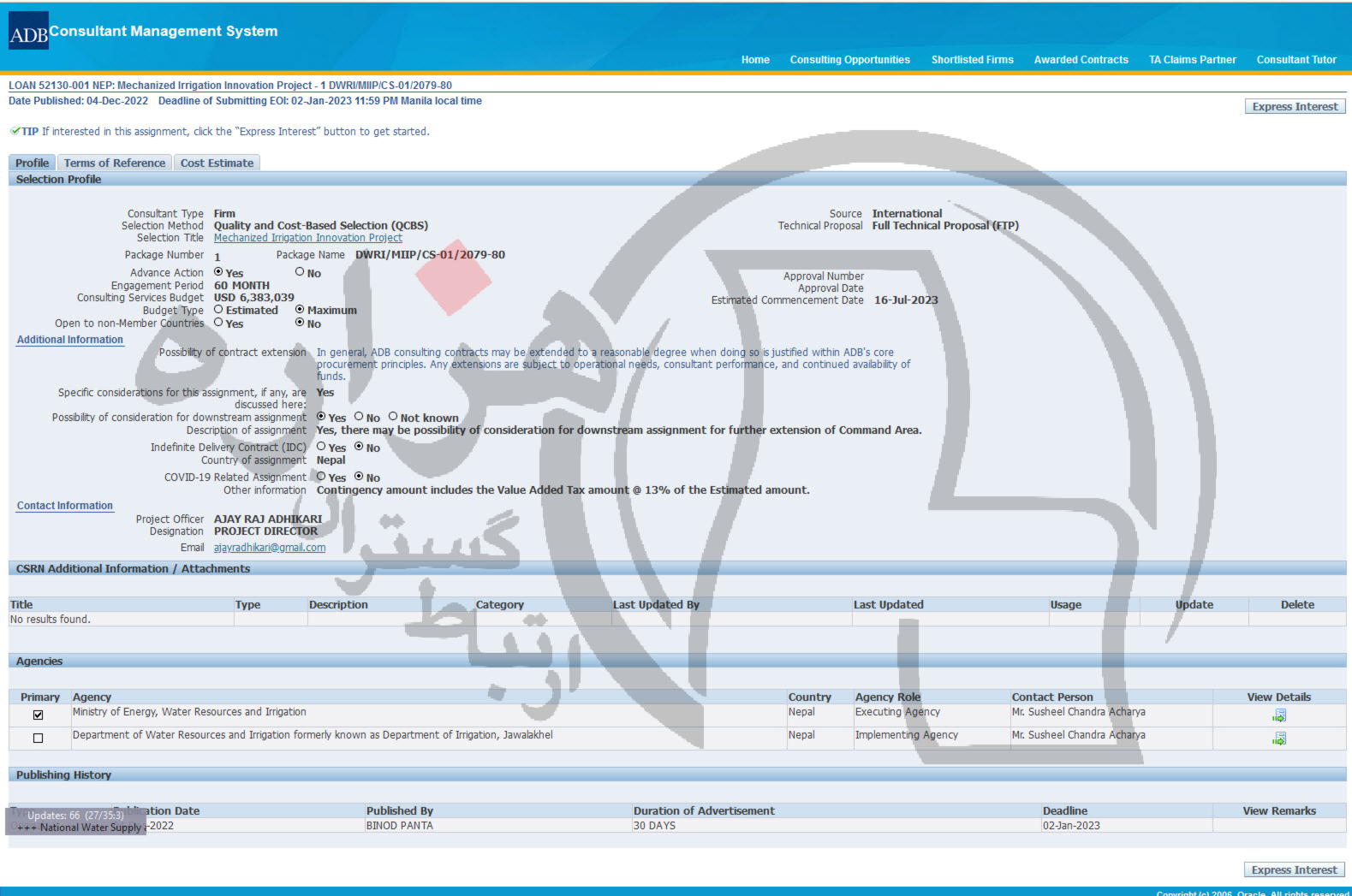Screen dimensions: 1352x896
Task: Choose Not known for downstream assignment
Action: [x=393, y=417]
